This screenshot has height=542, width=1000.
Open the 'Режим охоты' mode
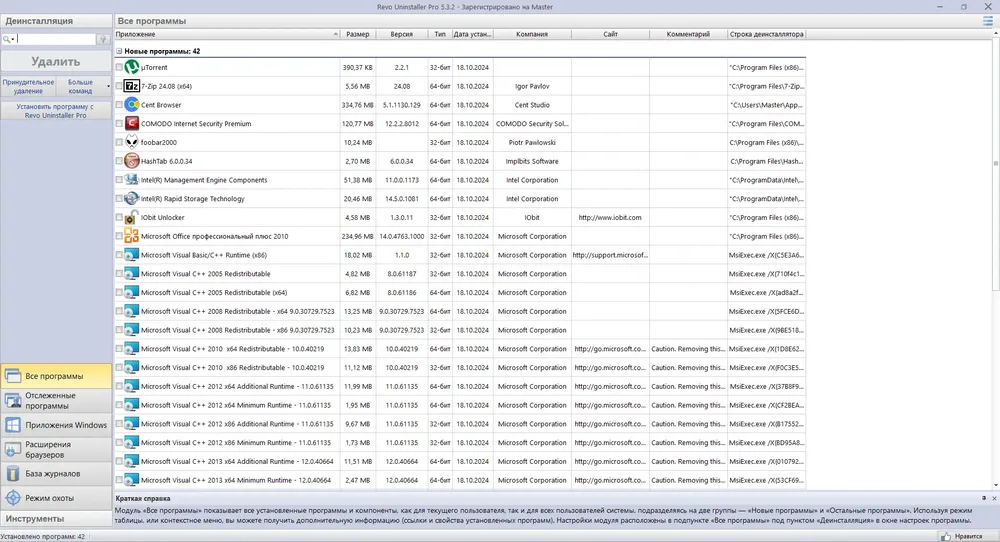(x=56, y=498)
